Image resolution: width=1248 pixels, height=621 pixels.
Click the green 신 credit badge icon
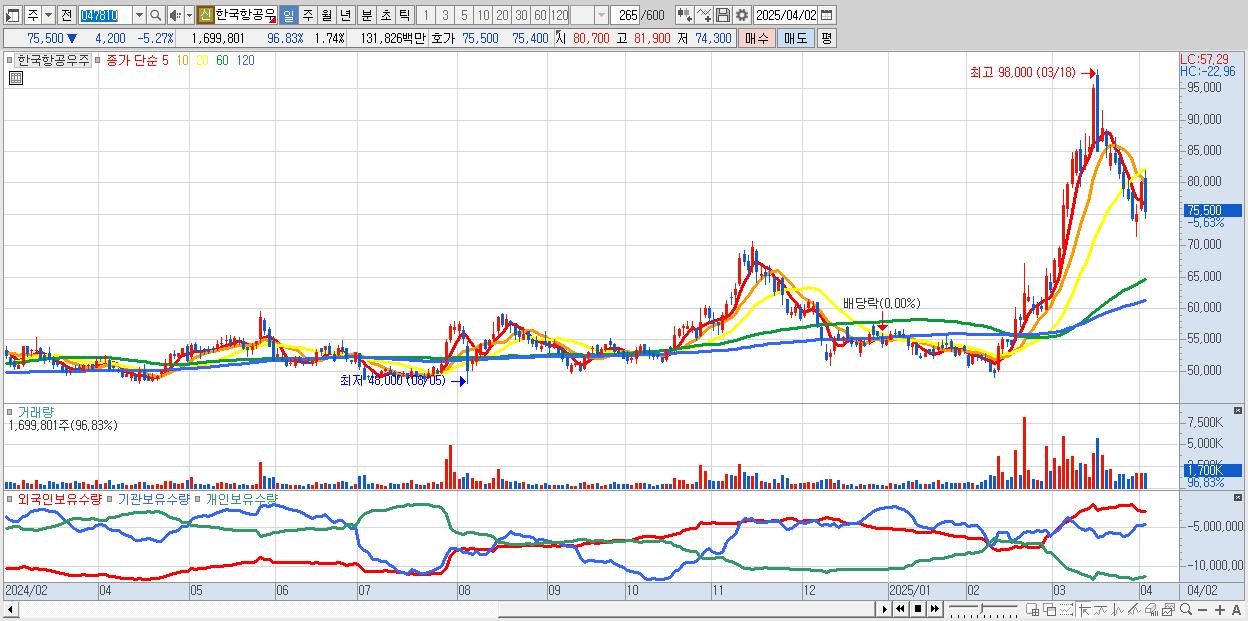click(205, 15)
